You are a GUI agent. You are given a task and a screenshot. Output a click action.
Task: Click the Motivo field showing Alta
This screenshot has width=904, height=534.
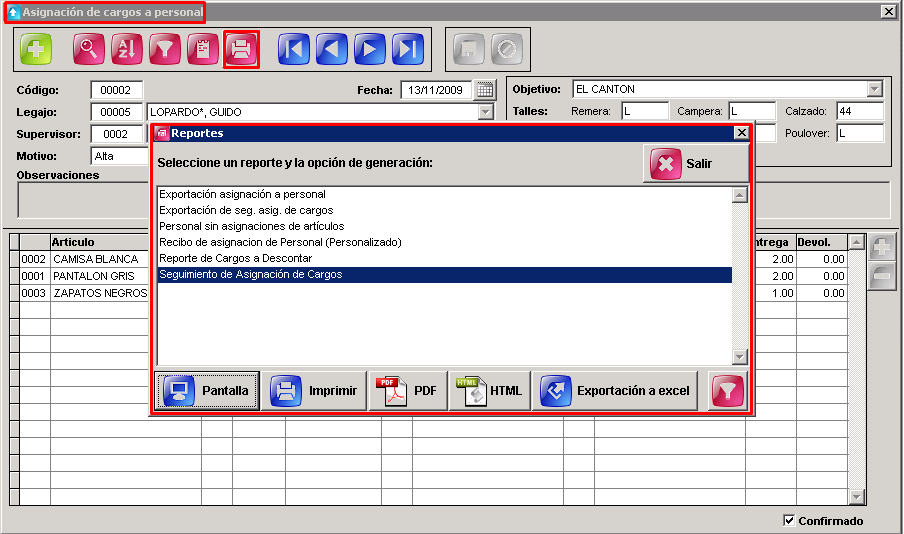(x=120, y=156)
